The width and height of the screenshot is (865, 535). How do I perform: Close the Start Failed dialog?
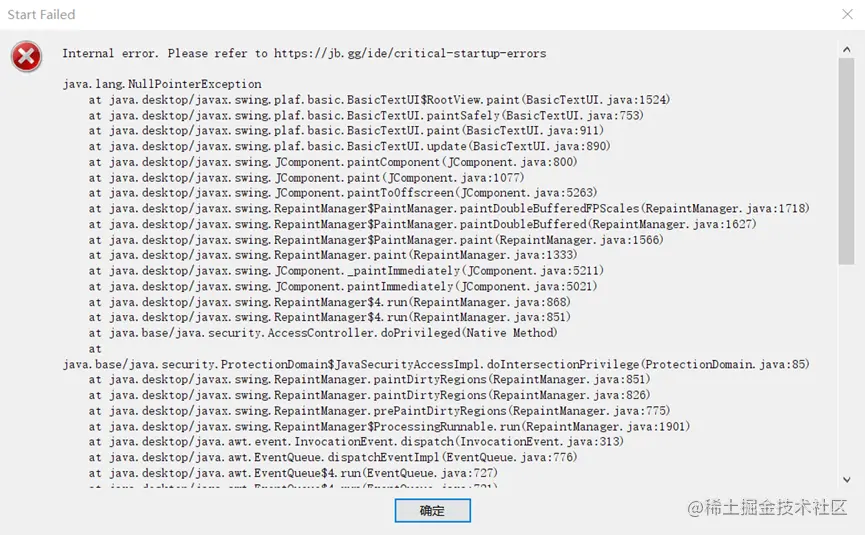(847, 14)
